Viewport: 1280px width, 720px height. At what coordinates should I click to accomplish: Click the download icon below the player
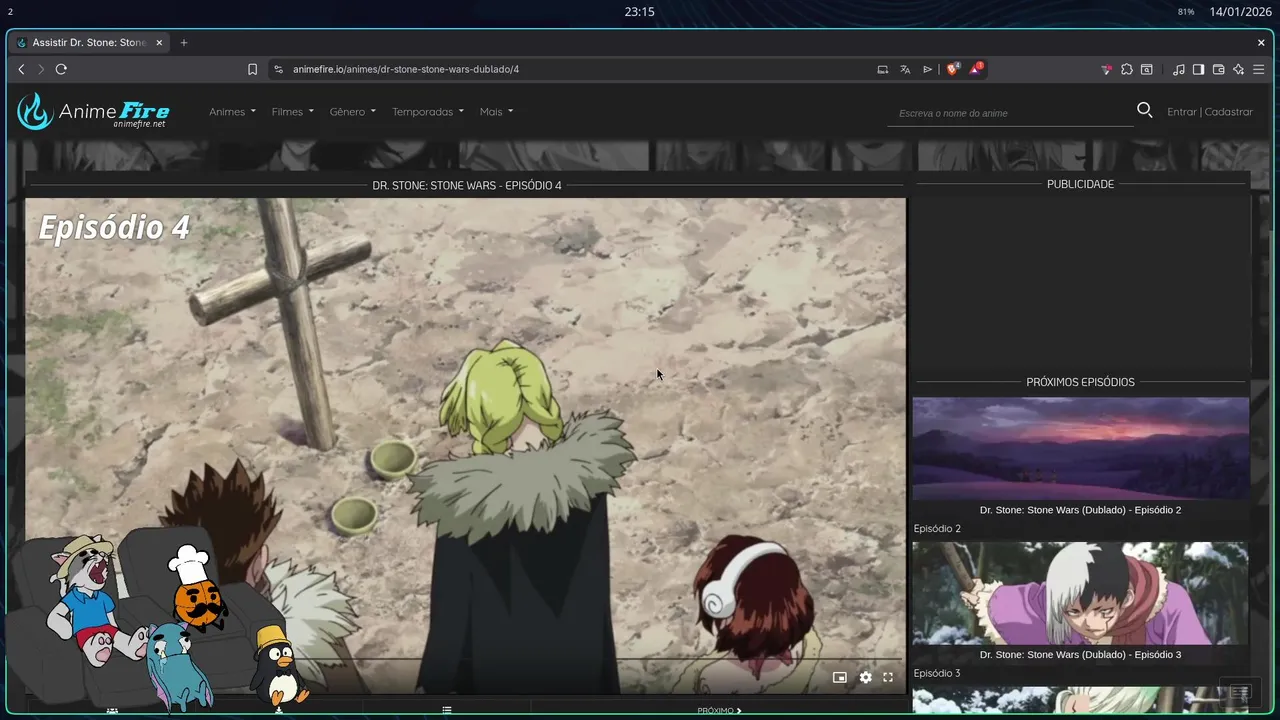(279, 710)
